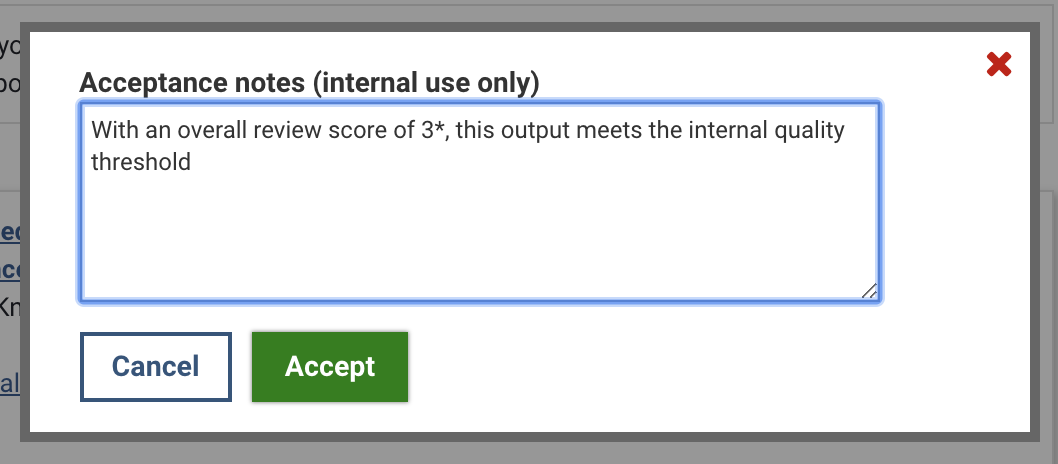Close the dialog with the red X

pyautogui.click(x=998, y=65)
